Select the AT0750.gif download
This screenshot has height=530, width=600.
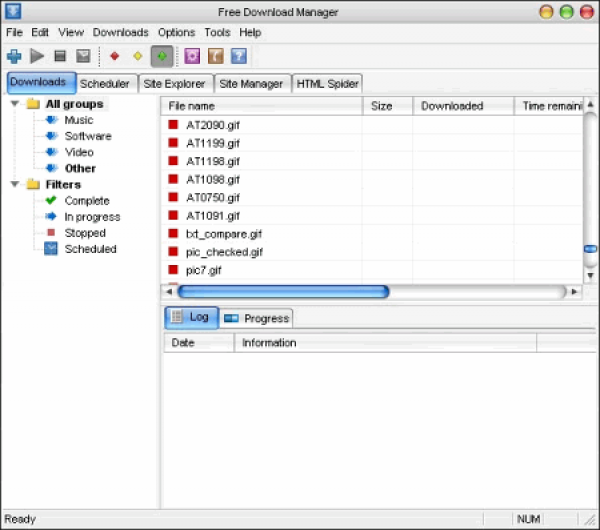[x=213, y=197]
